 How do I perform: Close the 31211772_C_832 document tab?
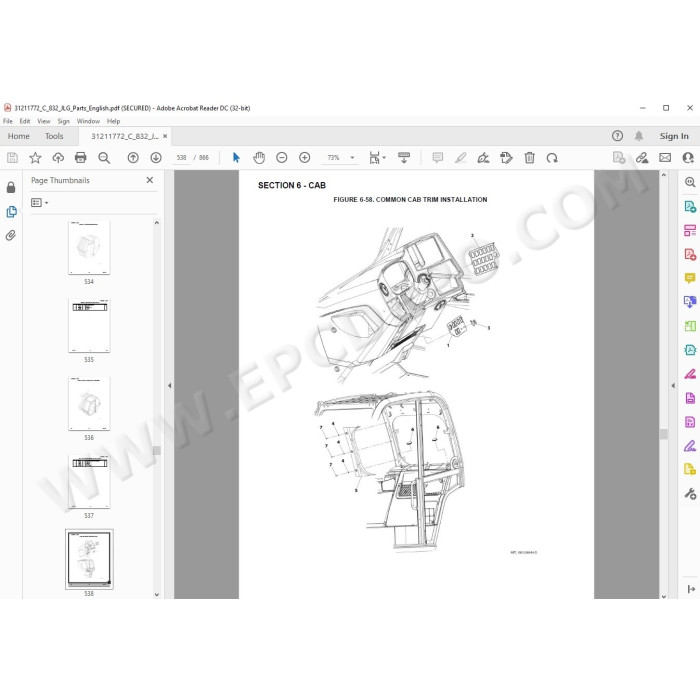point(165,136)
